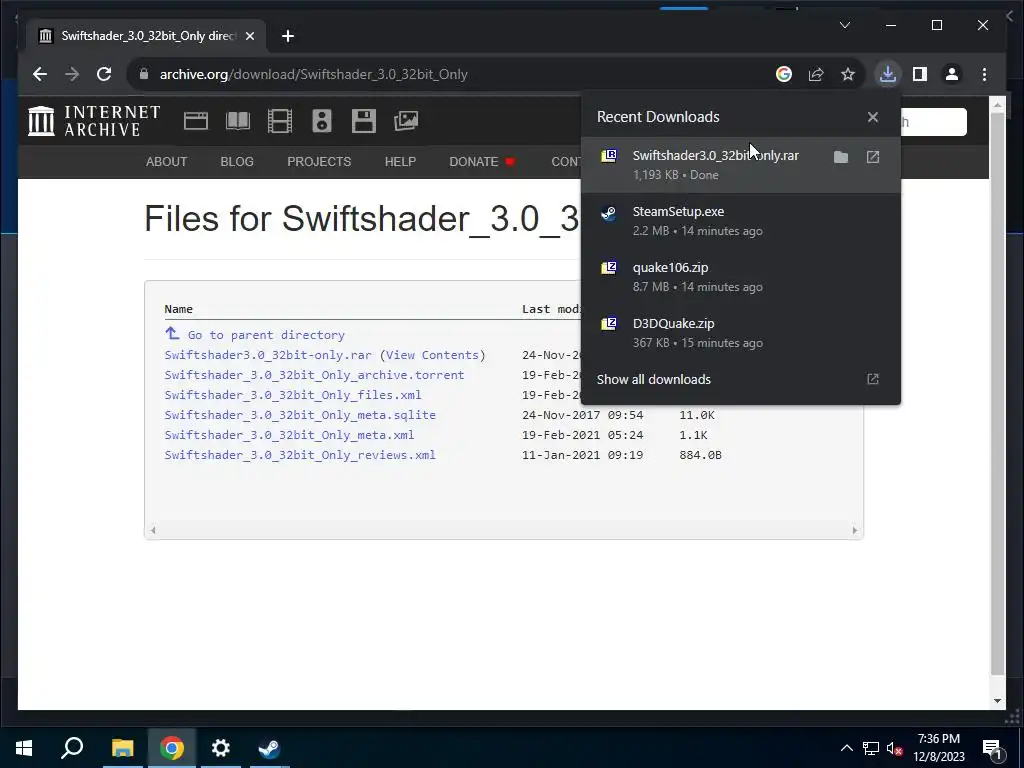This screenshot has height=768, width=1024.
Task: Share this page using the share icon
Action: 816,74
